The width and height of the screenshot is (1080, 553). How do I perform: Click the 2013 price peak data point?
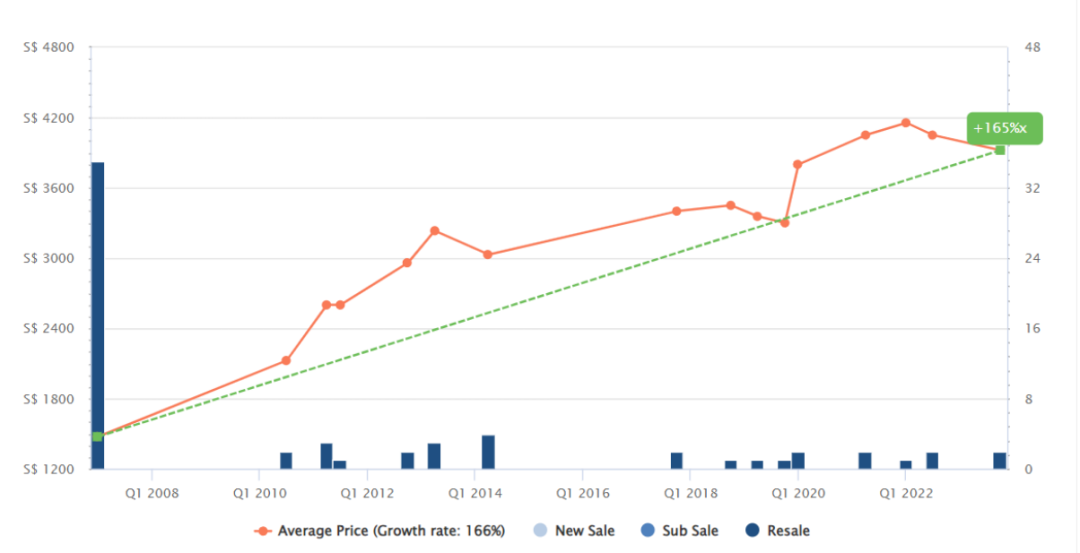(x=435, y=231)
